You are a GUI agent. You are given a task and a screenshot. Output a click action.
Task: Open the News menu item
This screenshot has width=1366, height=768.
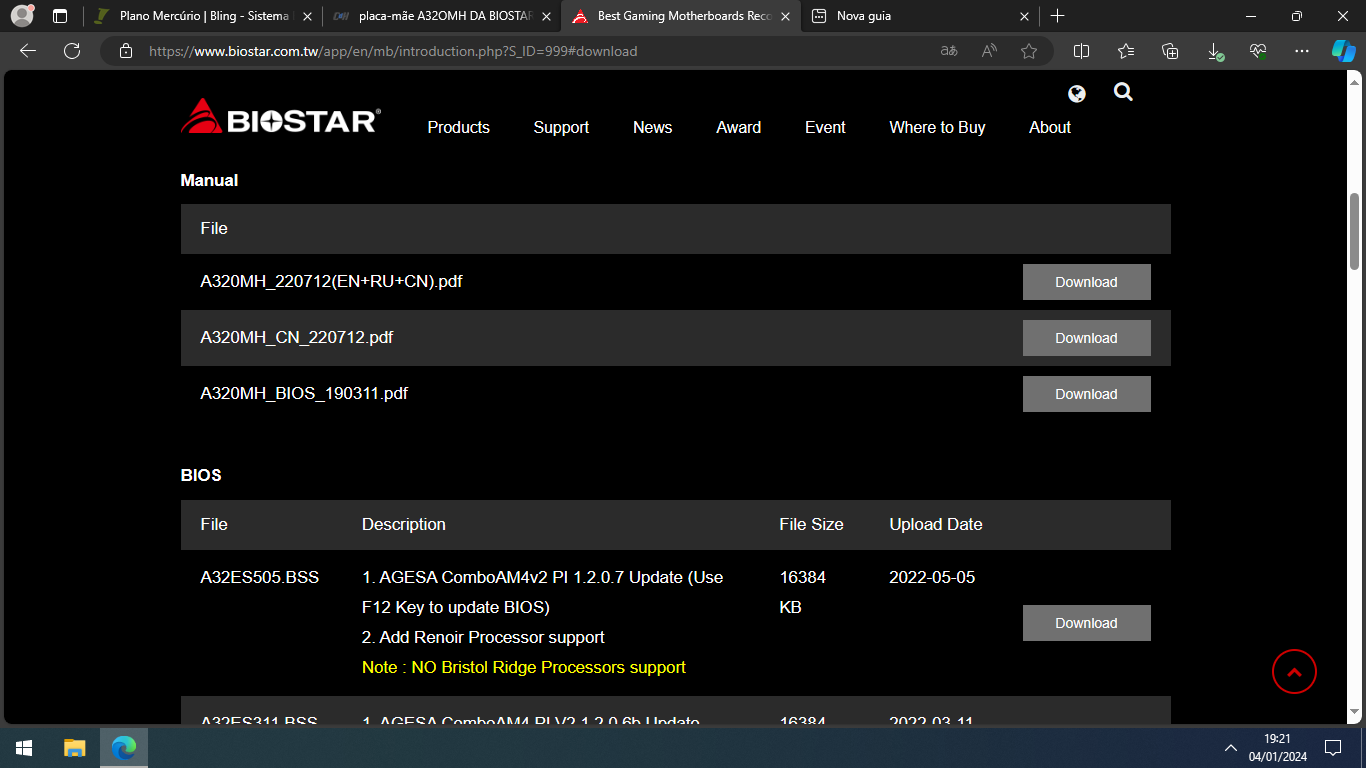point(653,128)
